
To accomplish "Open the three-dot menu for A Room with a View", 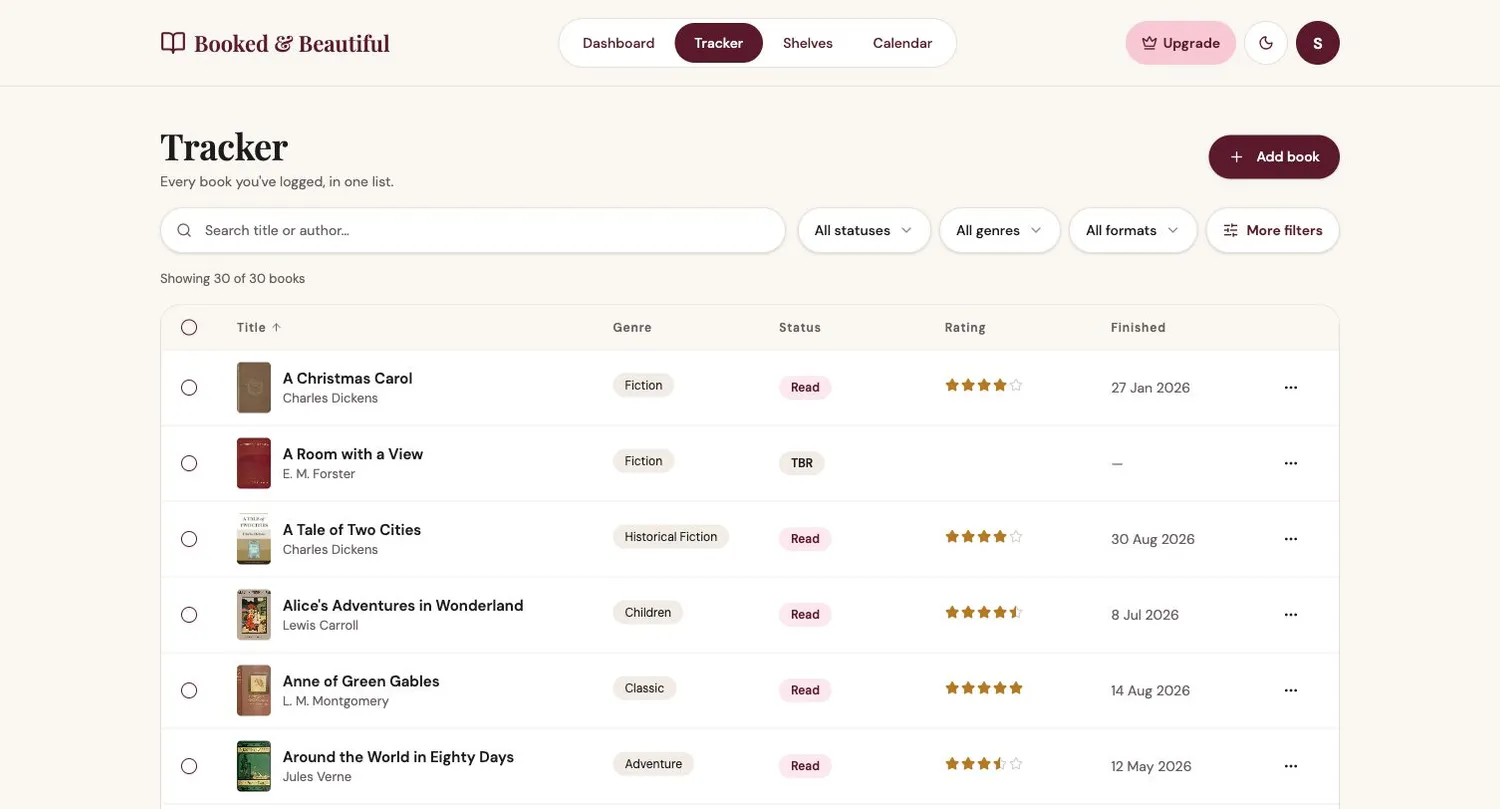I will 1291,464.
